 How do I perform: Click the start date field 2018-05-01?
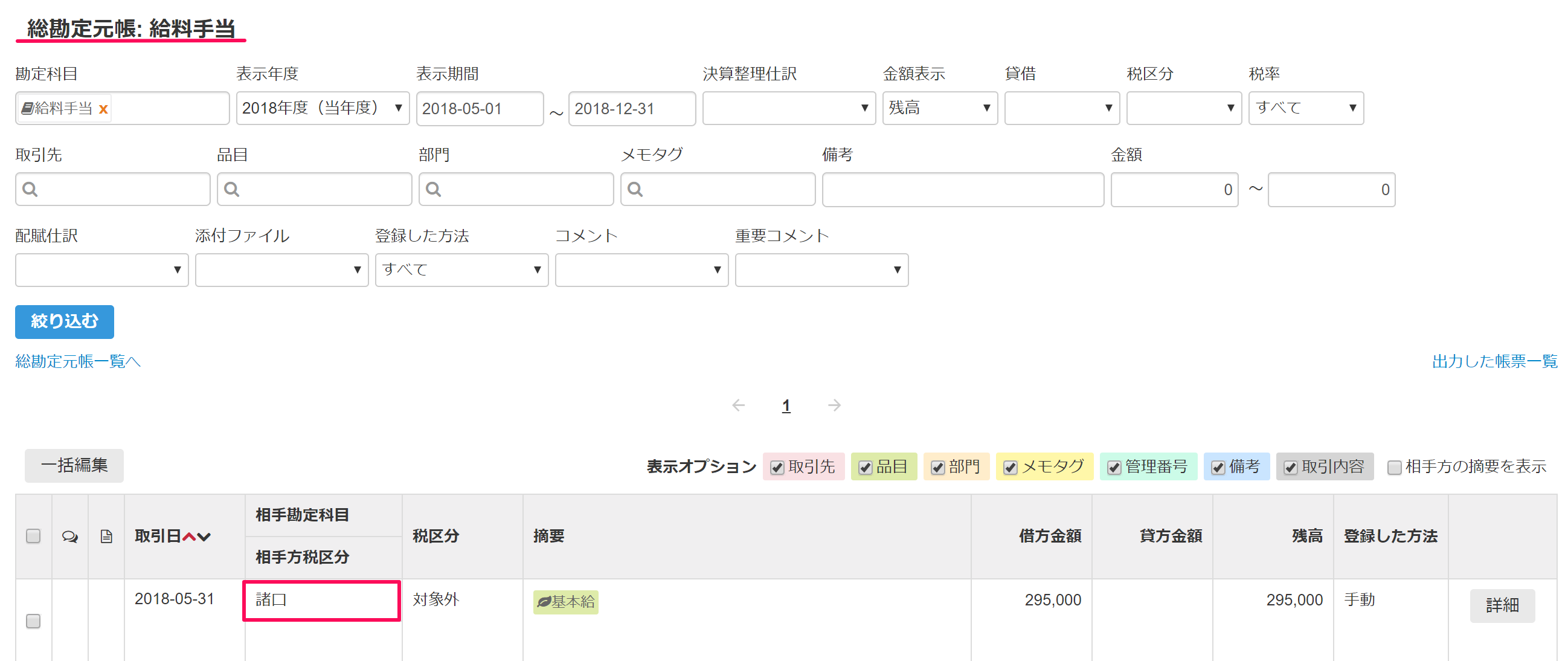(x=480, y=109)
